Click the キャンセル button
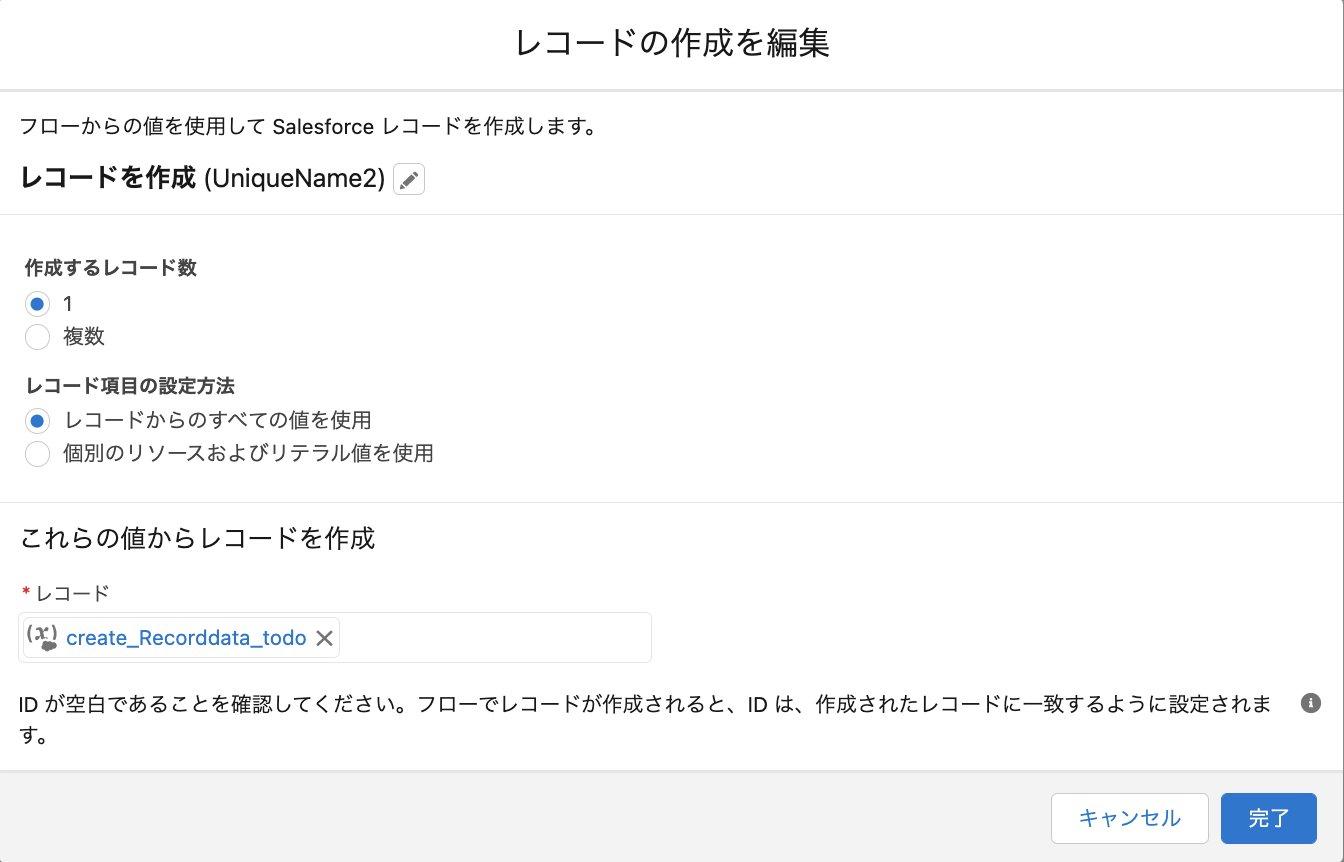The width and height of the screenshot is (1344, 862). [x=1130, y=819]
